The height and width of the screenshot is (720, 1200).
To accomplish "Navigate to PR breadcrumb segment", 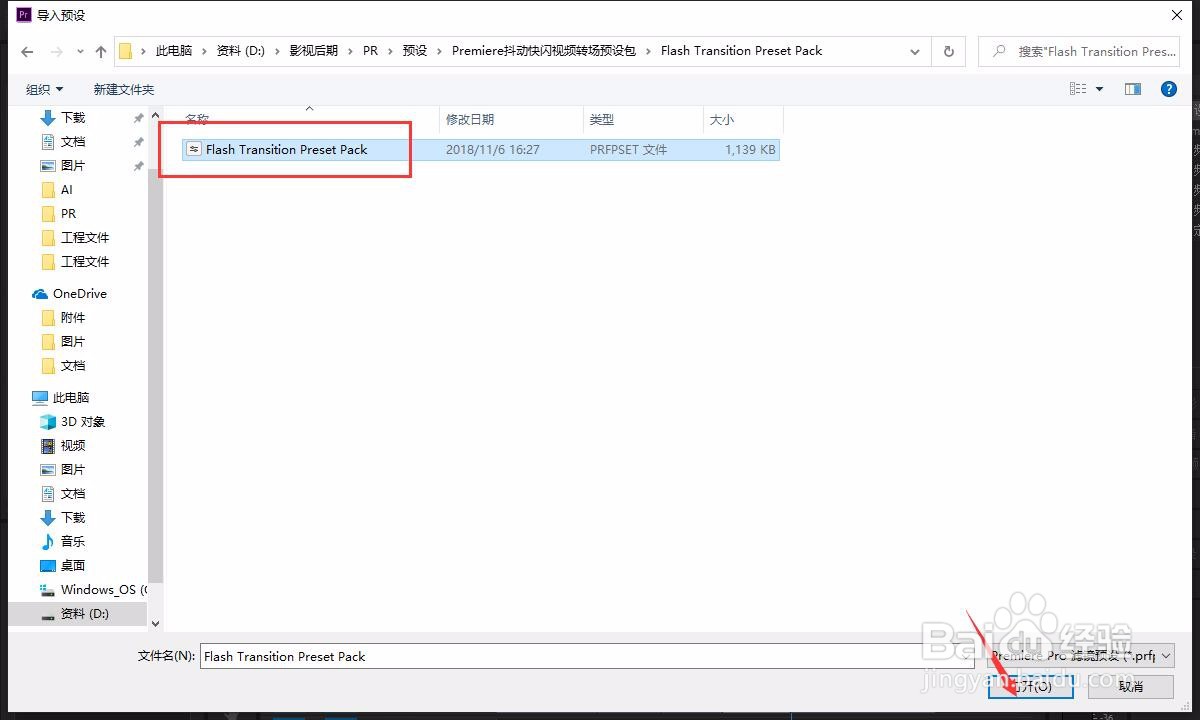I will [x=371, y=51].
